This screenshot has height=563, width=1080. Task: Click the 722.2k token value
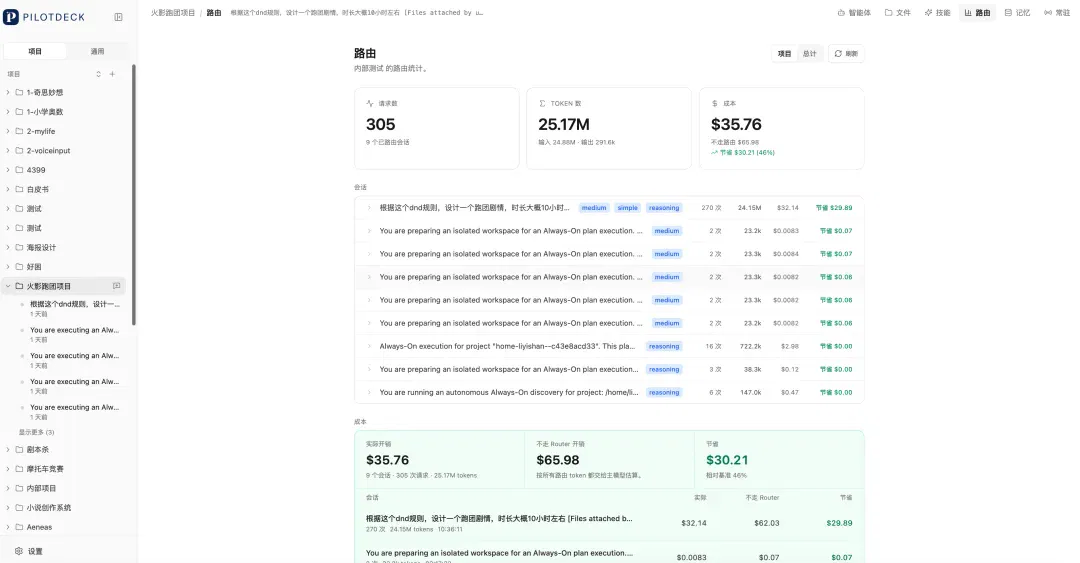pyautogui.click(x=750, y=346)
